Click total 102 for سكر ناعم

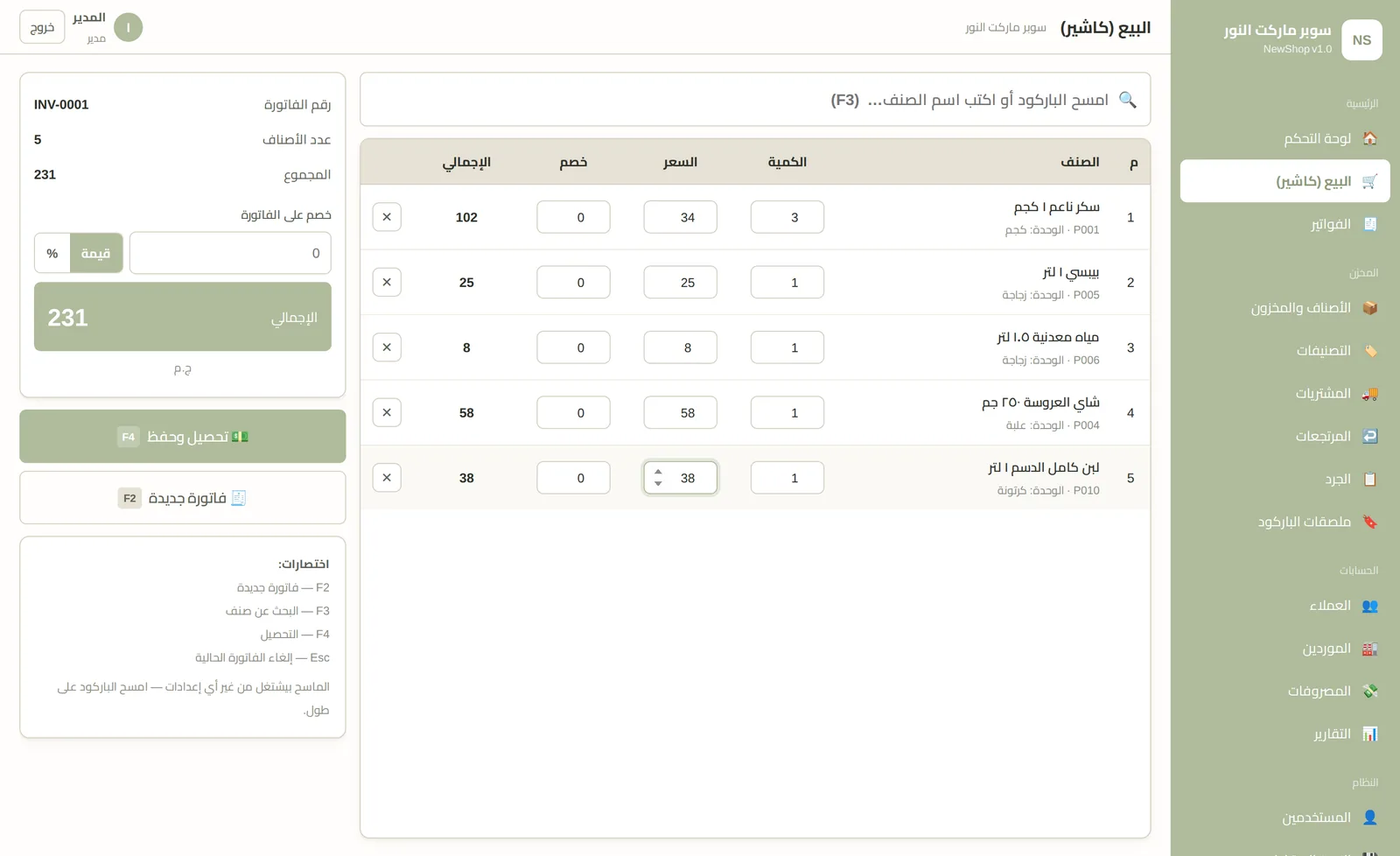(466, 217)
